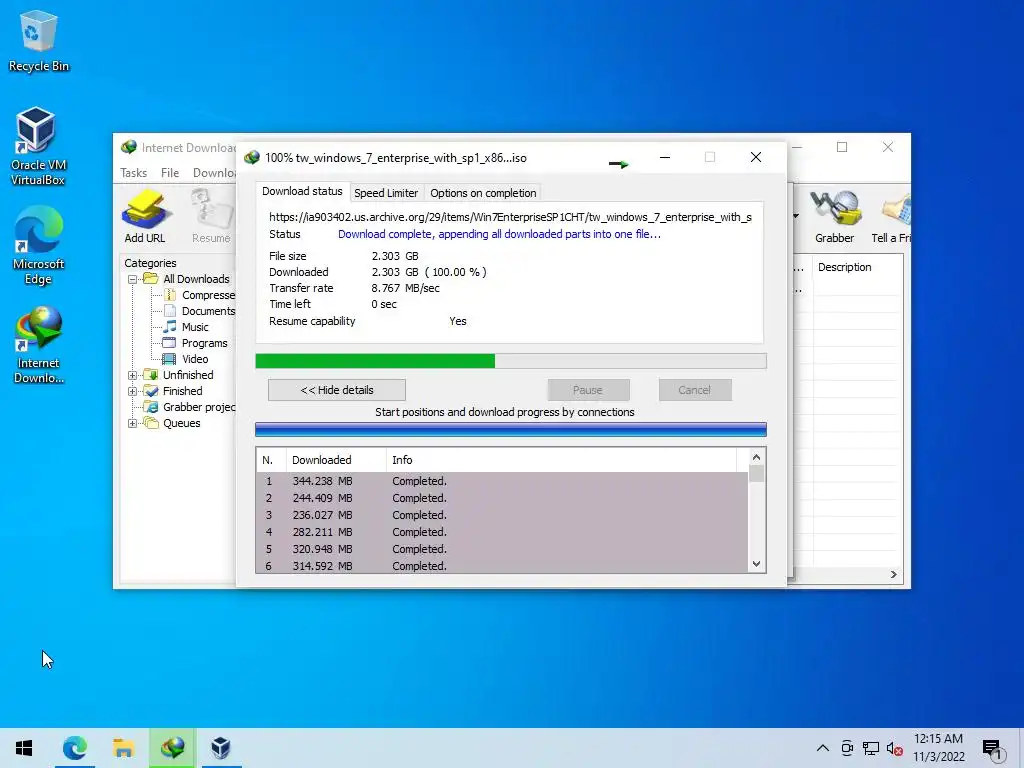
Task: Select connection row with 314.592 MB
Action: click(502, 566)
